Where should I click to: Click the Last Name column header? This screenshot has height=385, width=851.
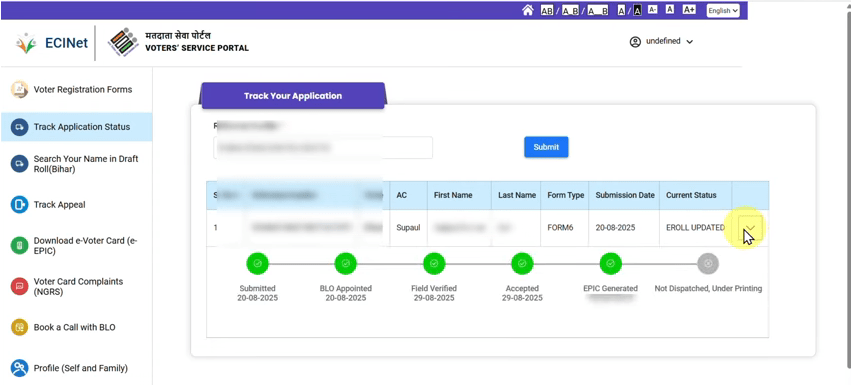[x=517, y=195]
